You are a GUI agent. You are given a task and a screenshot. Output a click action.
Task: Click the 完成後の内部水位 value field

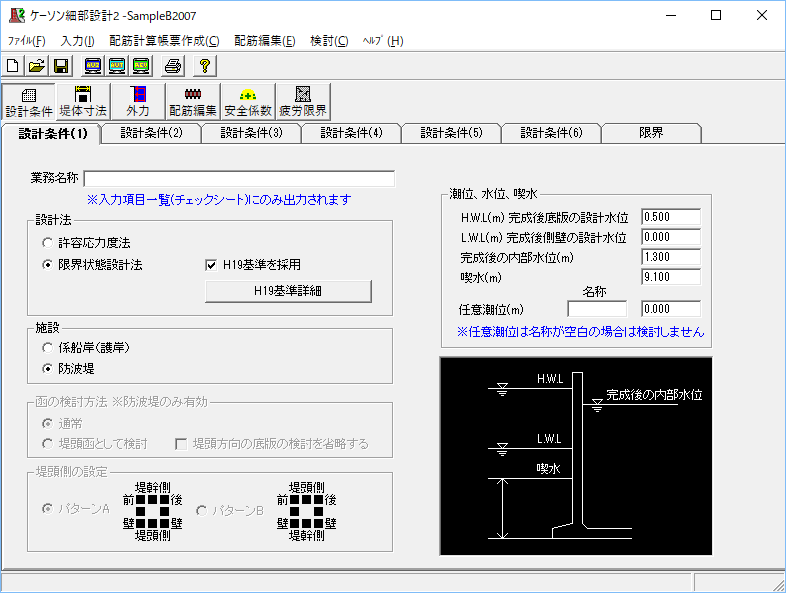pyautogui.click(x=671, y=257)
